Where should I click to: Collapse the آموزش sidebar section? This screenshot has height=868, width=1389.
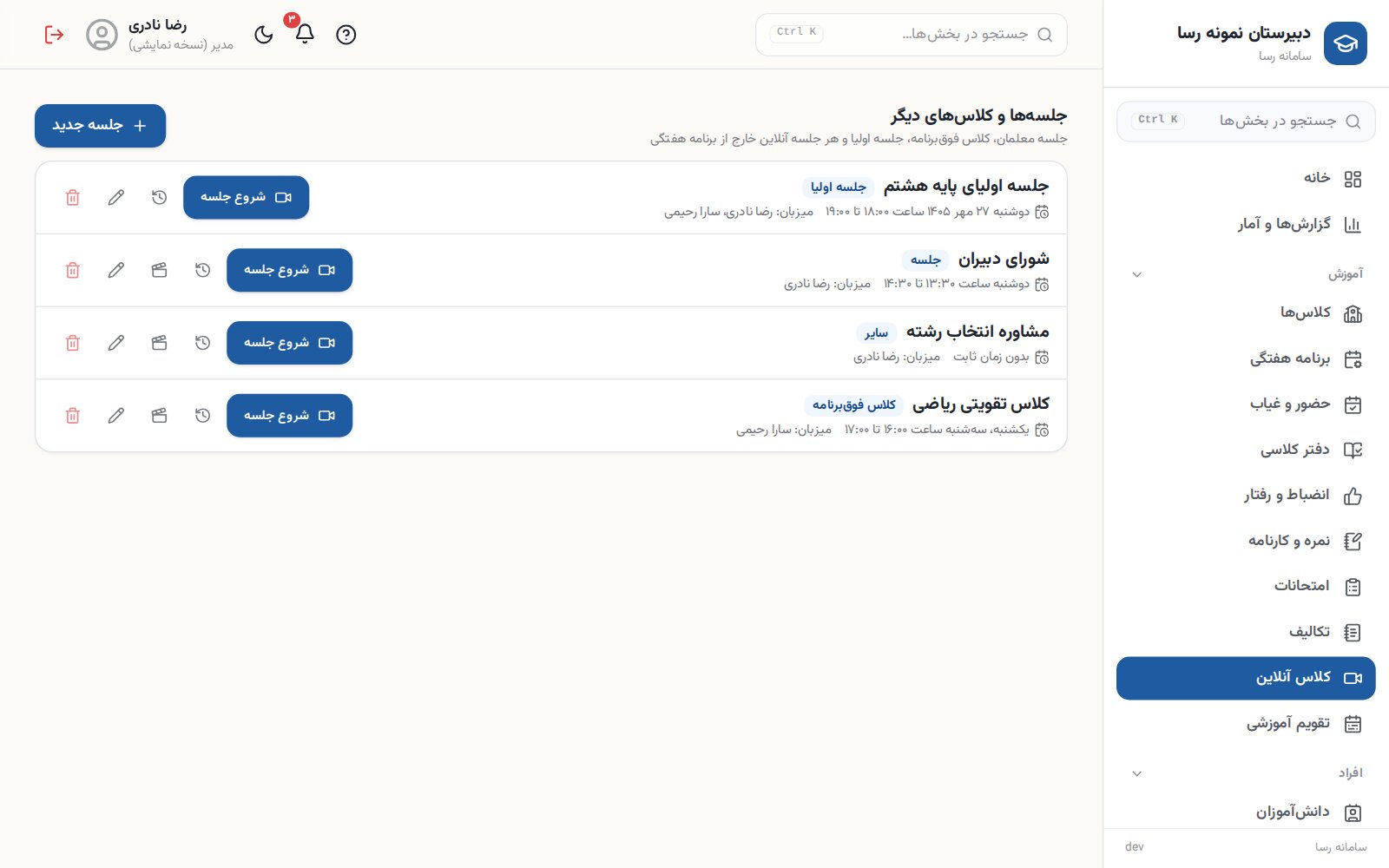pyautogui.click(x=1137, y=274)
